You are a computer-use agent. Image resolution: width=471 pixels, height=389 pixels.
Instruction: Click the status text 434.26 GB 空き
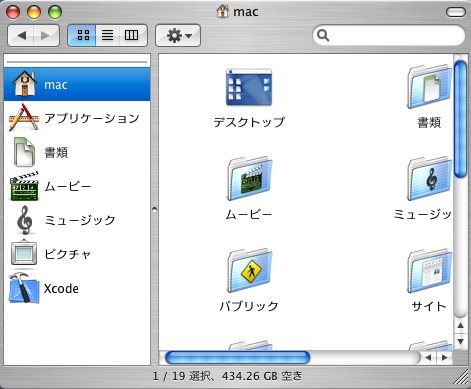262,376
